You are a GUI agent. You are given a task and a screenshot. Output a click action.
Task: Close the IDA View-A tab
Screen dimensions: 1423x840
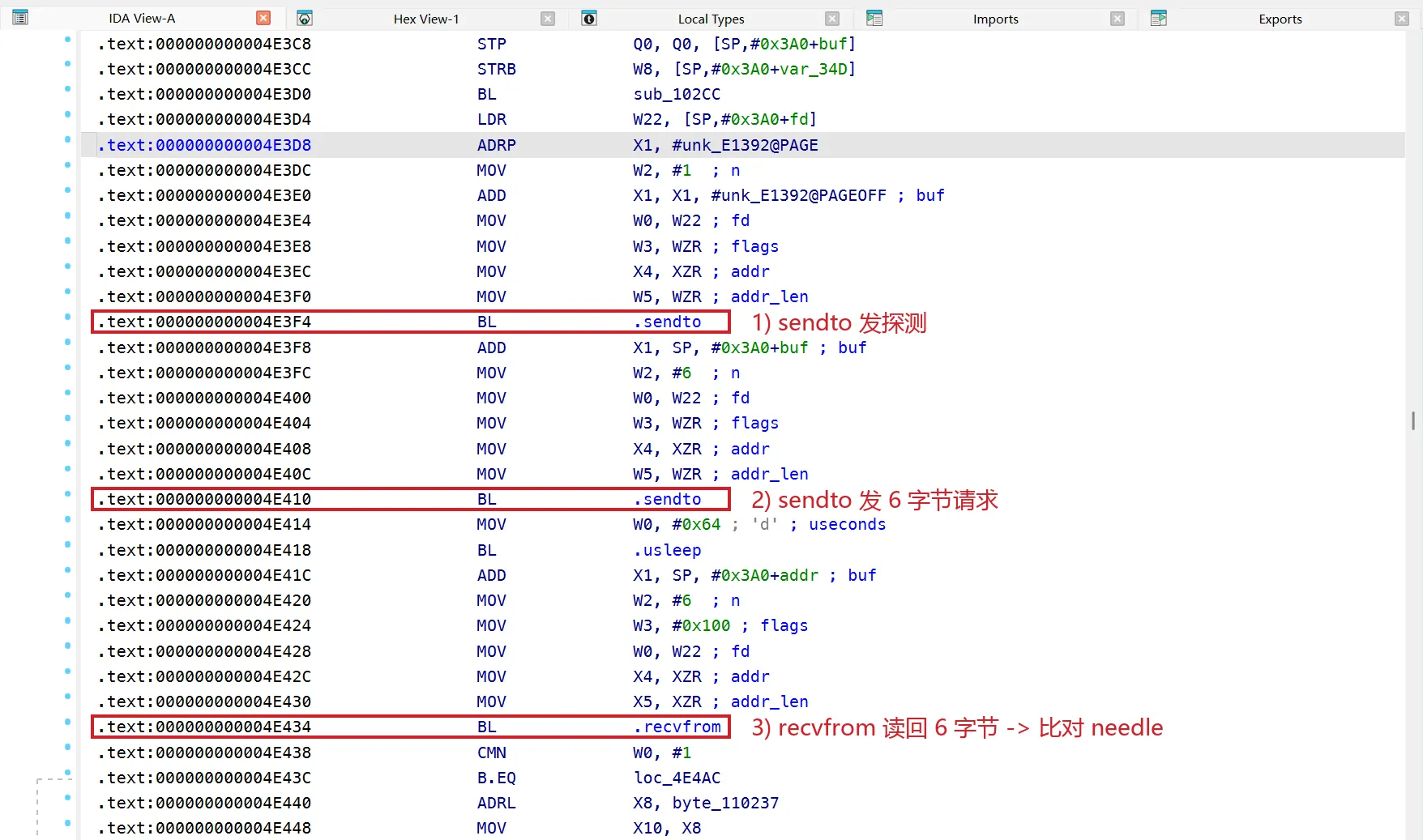(263, 18)
